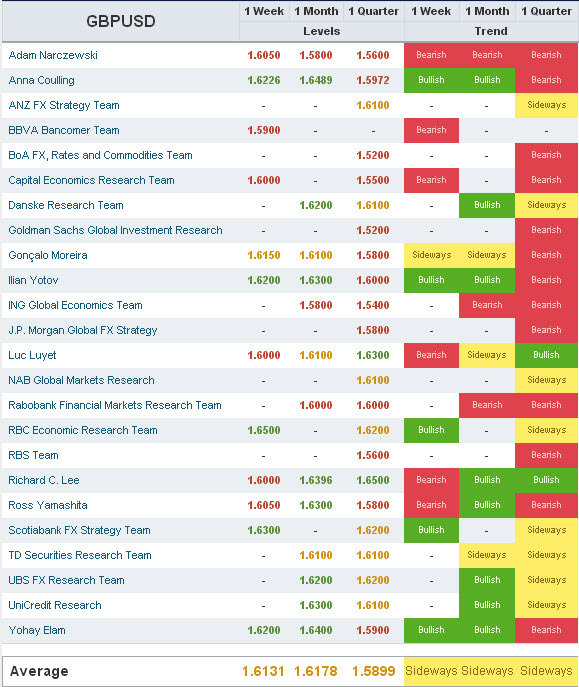This screenshot has height=687, width=579.
Task: Select Richard C. Lee's 1 Month level 1.6396
Action: (x=316, y=480)
